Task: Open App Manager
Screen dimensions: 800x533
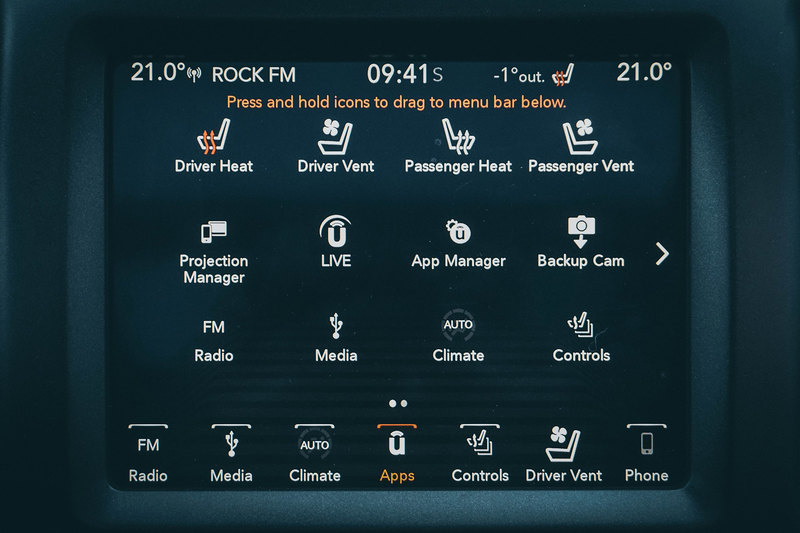Action: [x=458, y=244]
